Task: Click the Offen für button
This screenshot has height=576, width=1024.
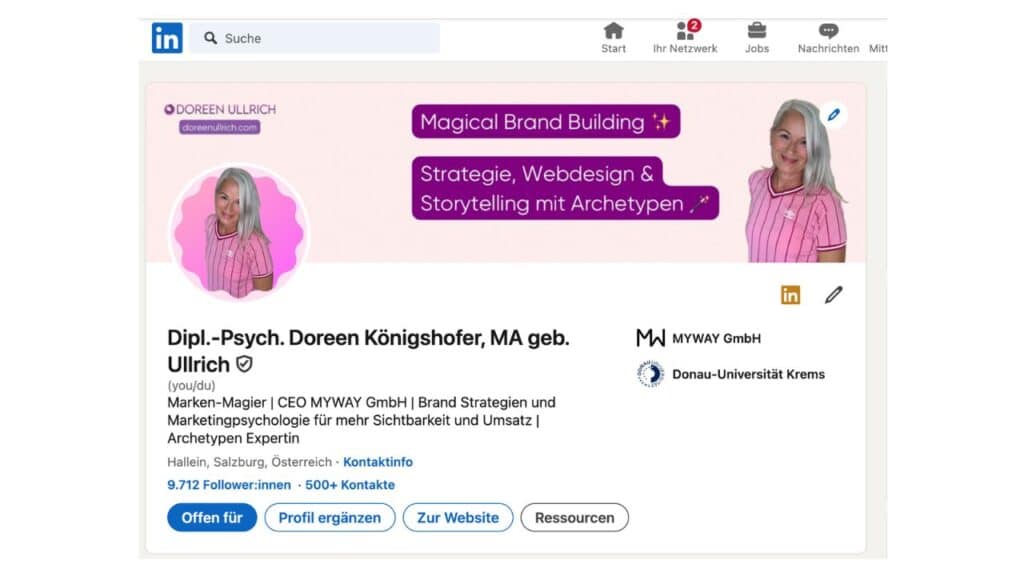Action: [212, 517]
